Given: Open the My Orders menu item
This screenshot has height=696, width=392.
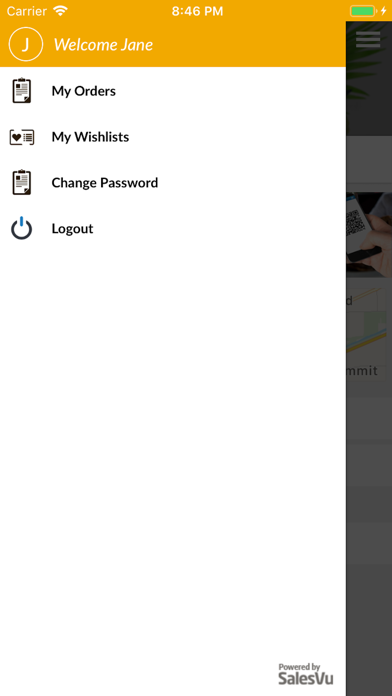Looking at the screenshot, I should (x=173, y=91).
